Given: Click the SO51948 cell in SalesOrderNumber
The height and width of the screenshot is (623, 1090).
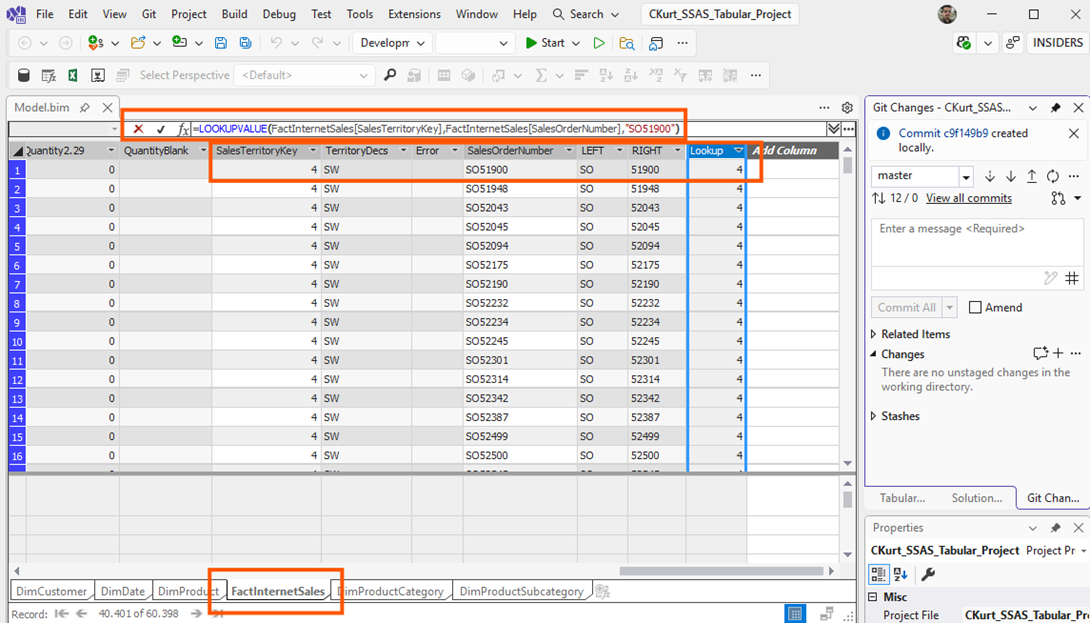Looking at the screenshot, I should pos(520,189).
